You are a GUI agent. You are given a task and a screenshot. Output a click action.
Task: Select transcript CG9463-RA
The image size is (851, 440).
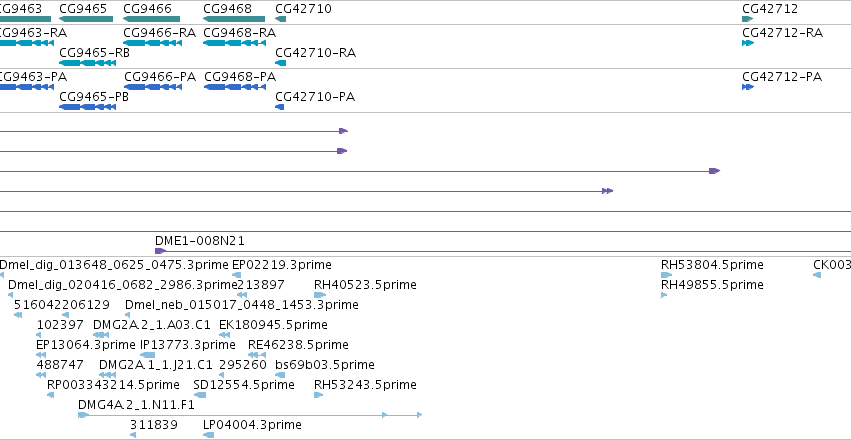[x=33, y=33]
